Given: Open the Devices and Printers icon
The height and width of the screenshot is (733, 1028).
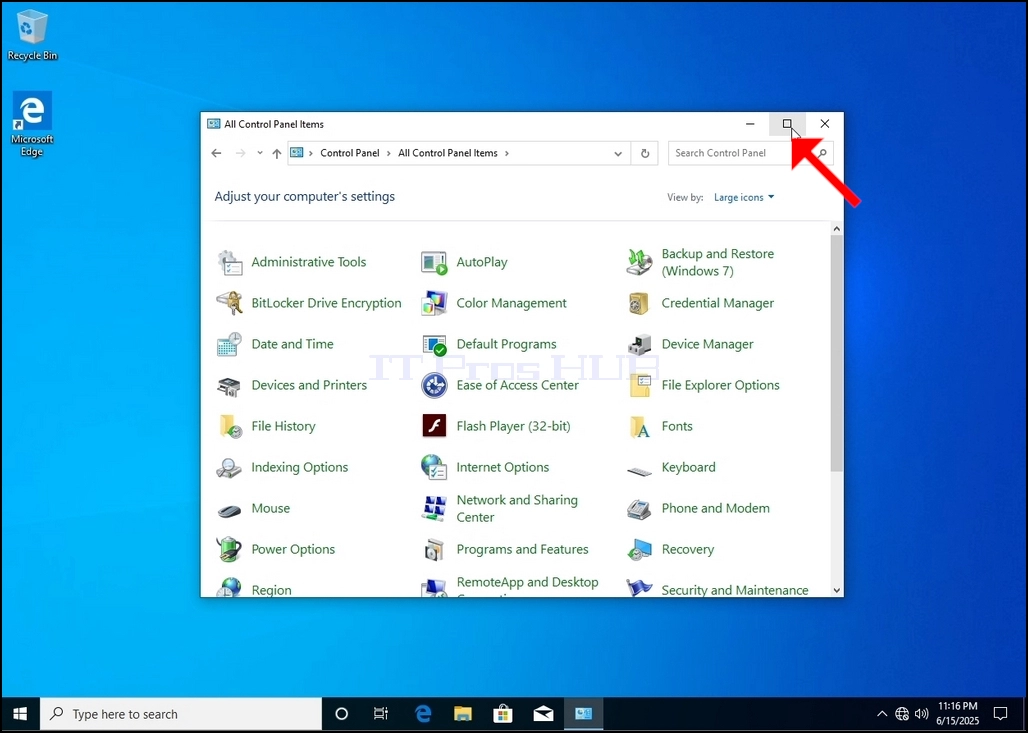Looking at the screenshot, I should pyautogui.click(x=229, y=386).
